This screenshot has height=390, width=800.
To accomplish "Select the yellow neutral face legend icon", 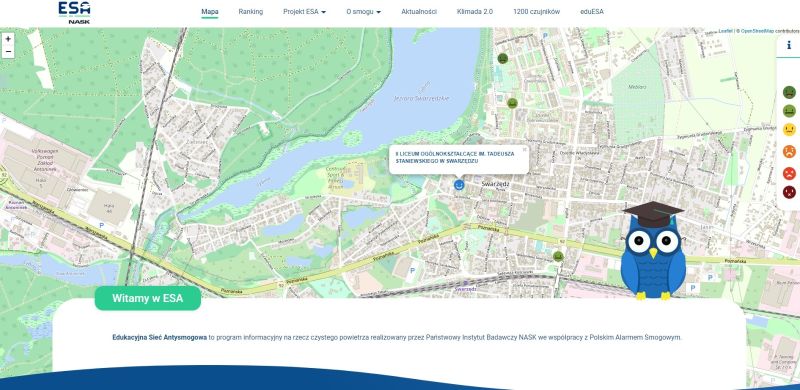I will tap(789, 129).
